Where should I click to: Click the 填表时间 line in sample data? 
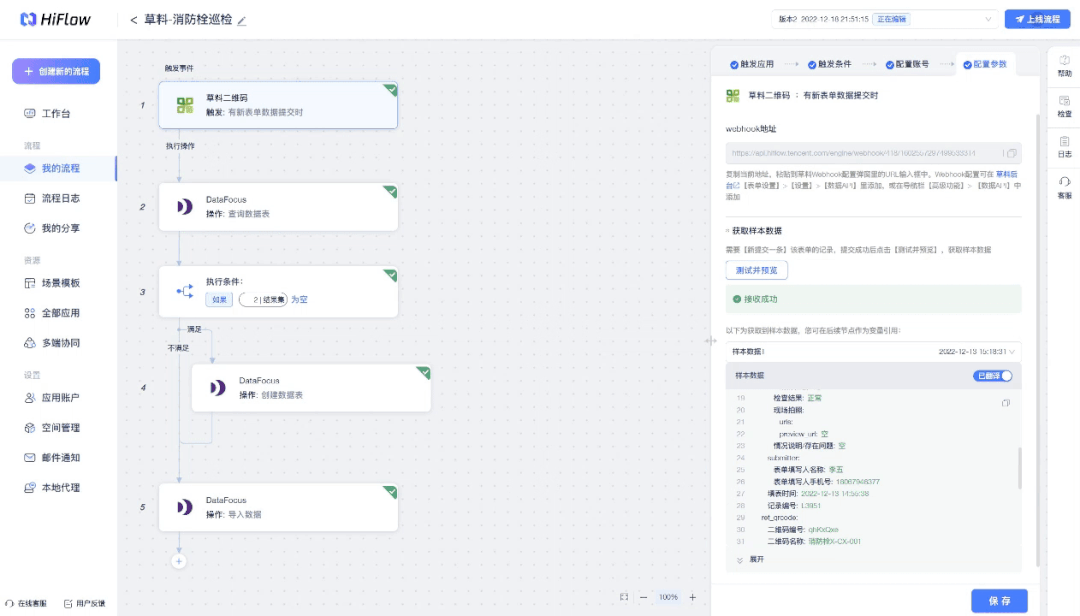[x=818, y=494]
